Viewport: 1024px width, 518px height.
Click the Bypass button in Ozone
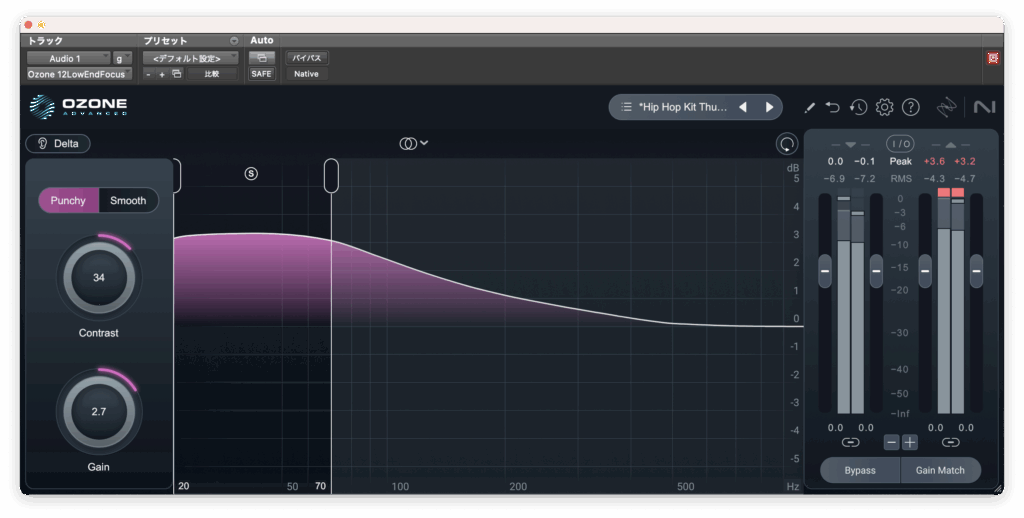click(x=859, y=470)
